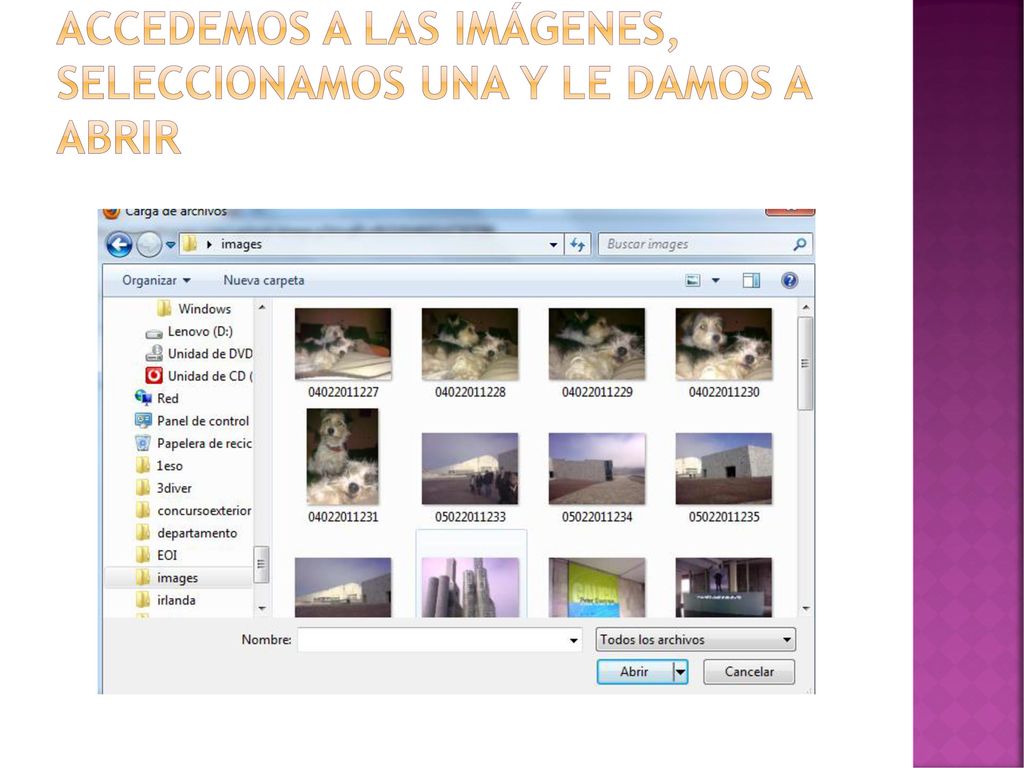Click the Panel de control icon
Image resolution: width=1024 pixels, height=768 pixels.
pyautogui.click(x=143, y=421)
